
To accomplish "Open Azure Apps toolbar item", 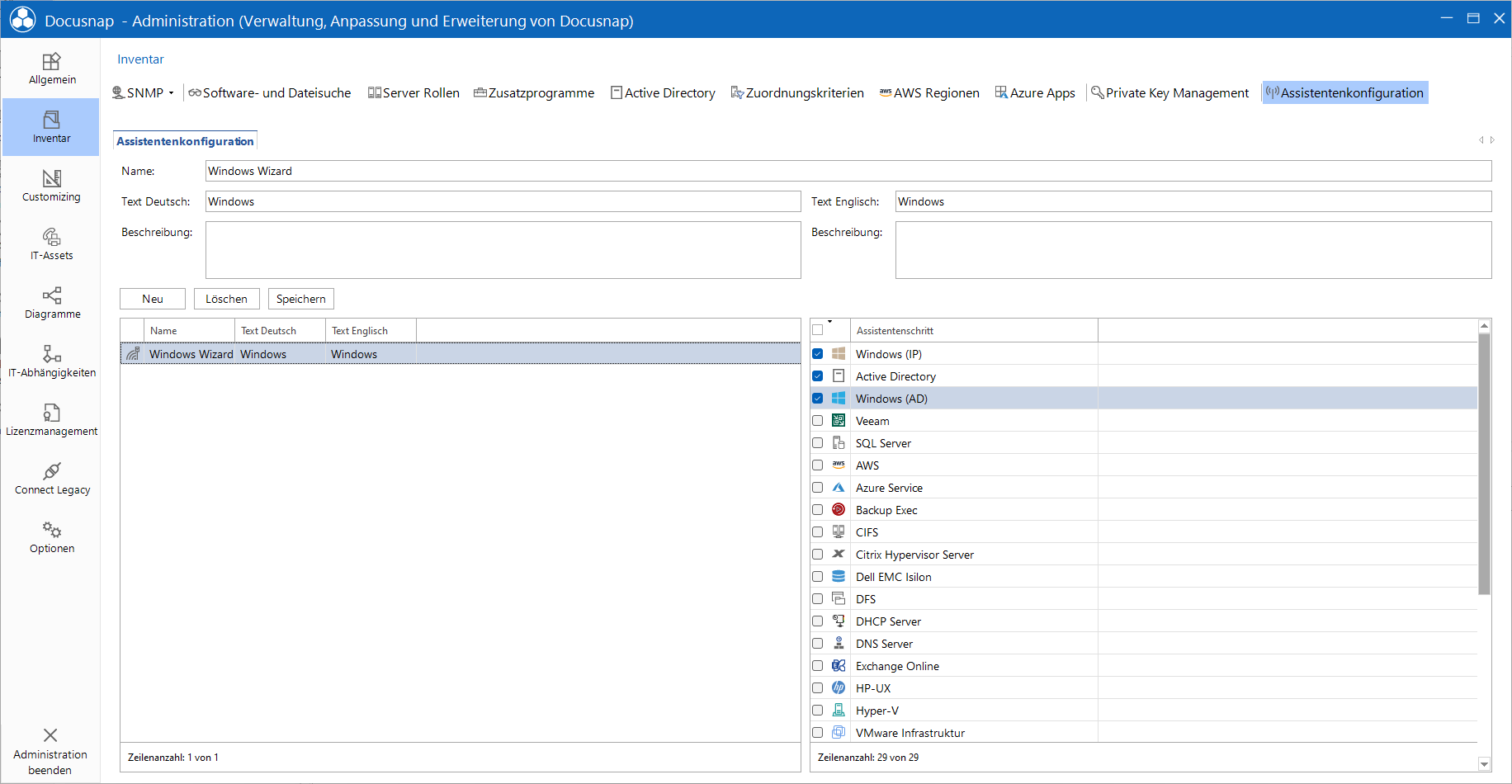I will click(x=1035, y=93).
